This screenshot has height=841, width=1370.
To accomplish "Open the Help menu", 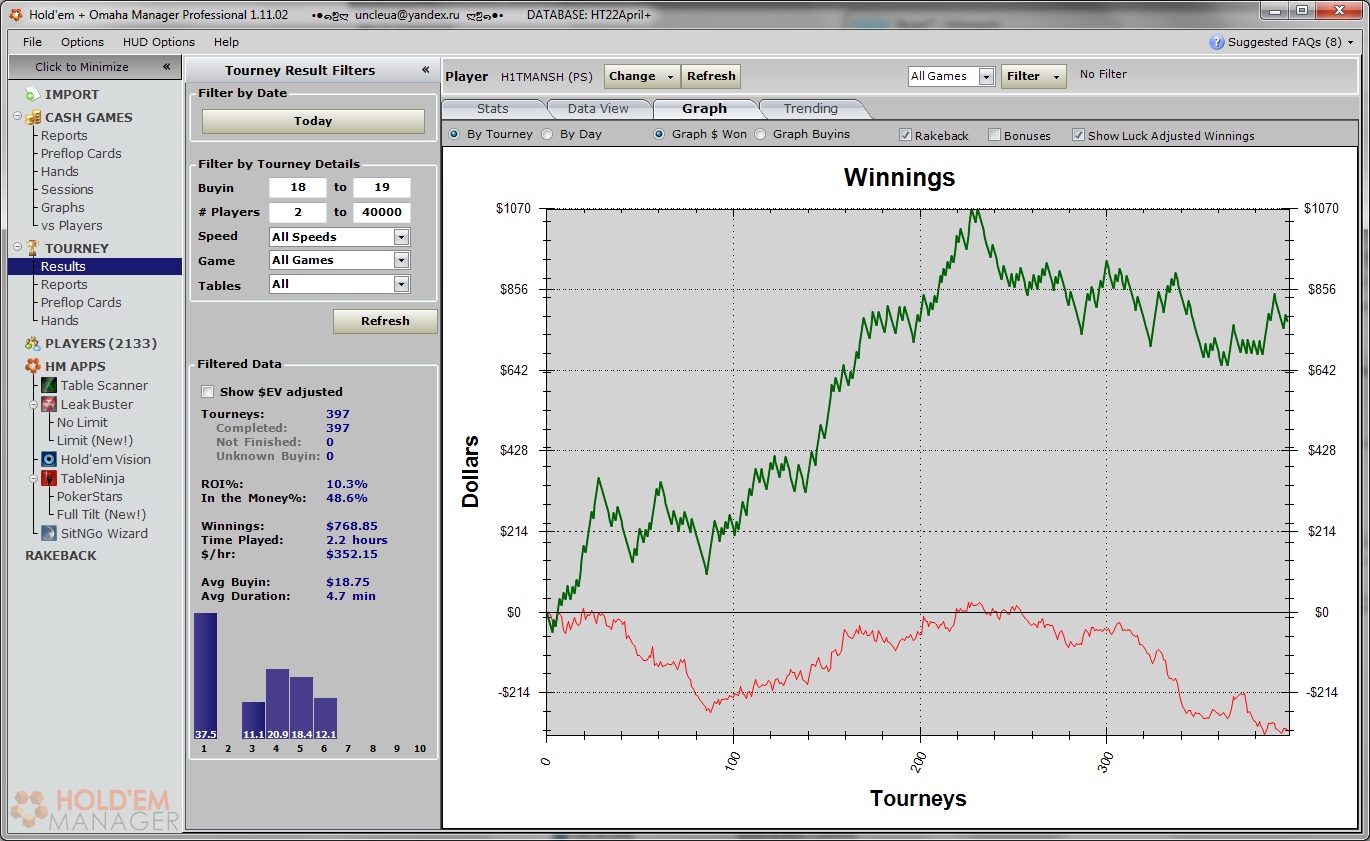I will tap(226, 42).
